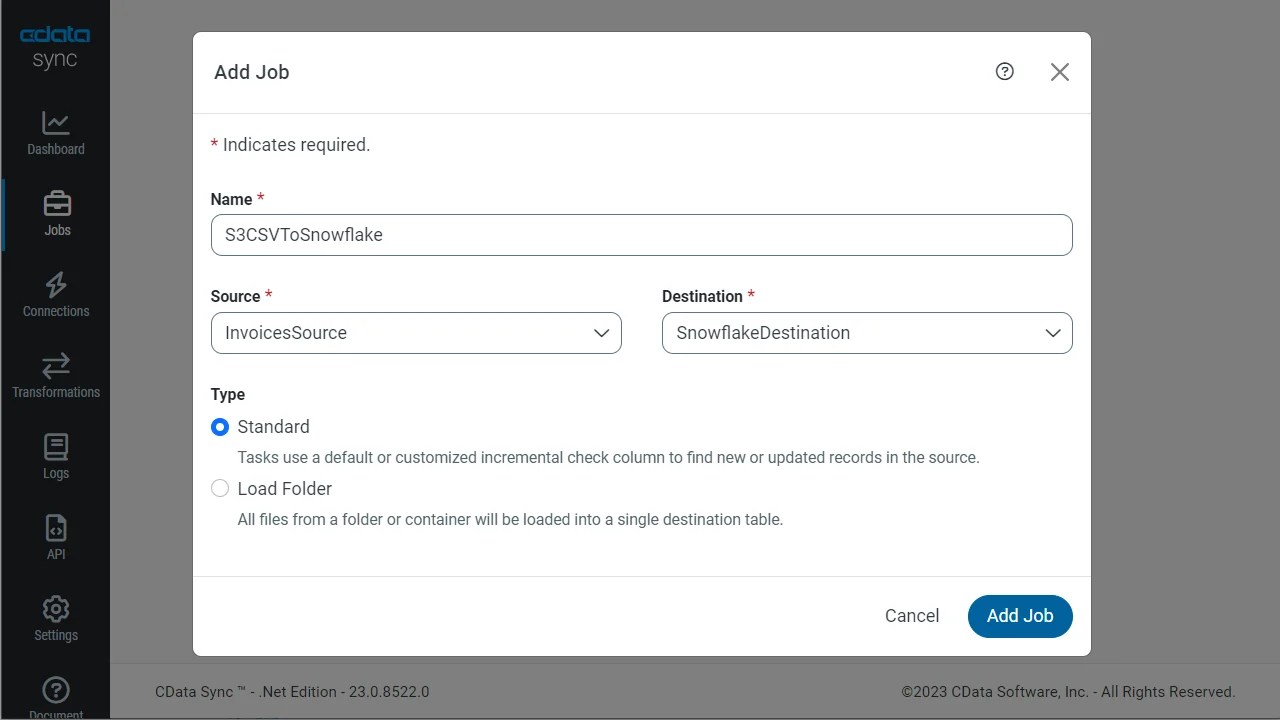Image resolution: width=1280 pixels, height=720 pixels.
Task: View the Logs section
Action: (55, 455)
